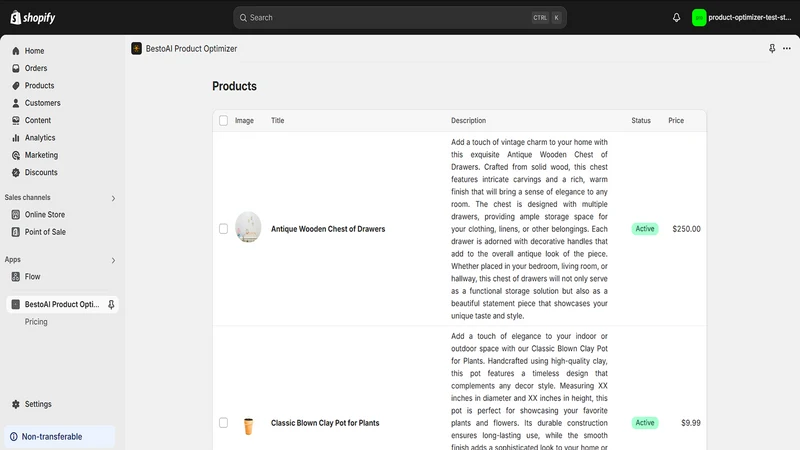
Task: Open the three-dot more actions menu
Action: [x=787, y=48]
